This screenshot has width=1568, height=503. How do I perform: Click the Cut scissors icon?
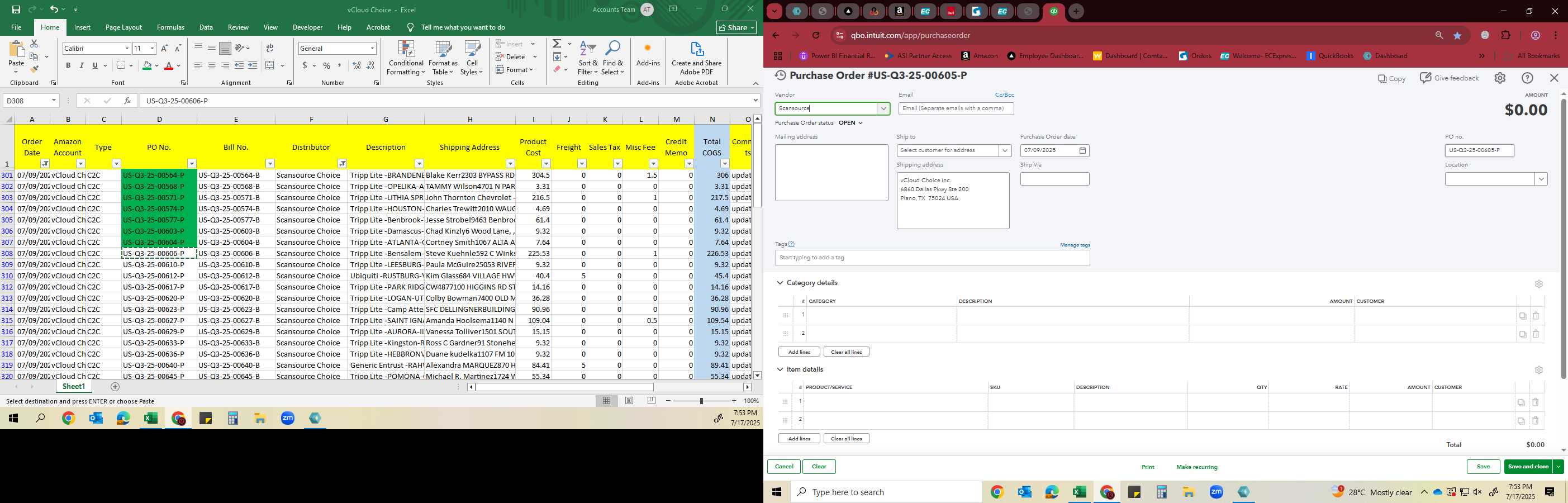click(34, 44)
